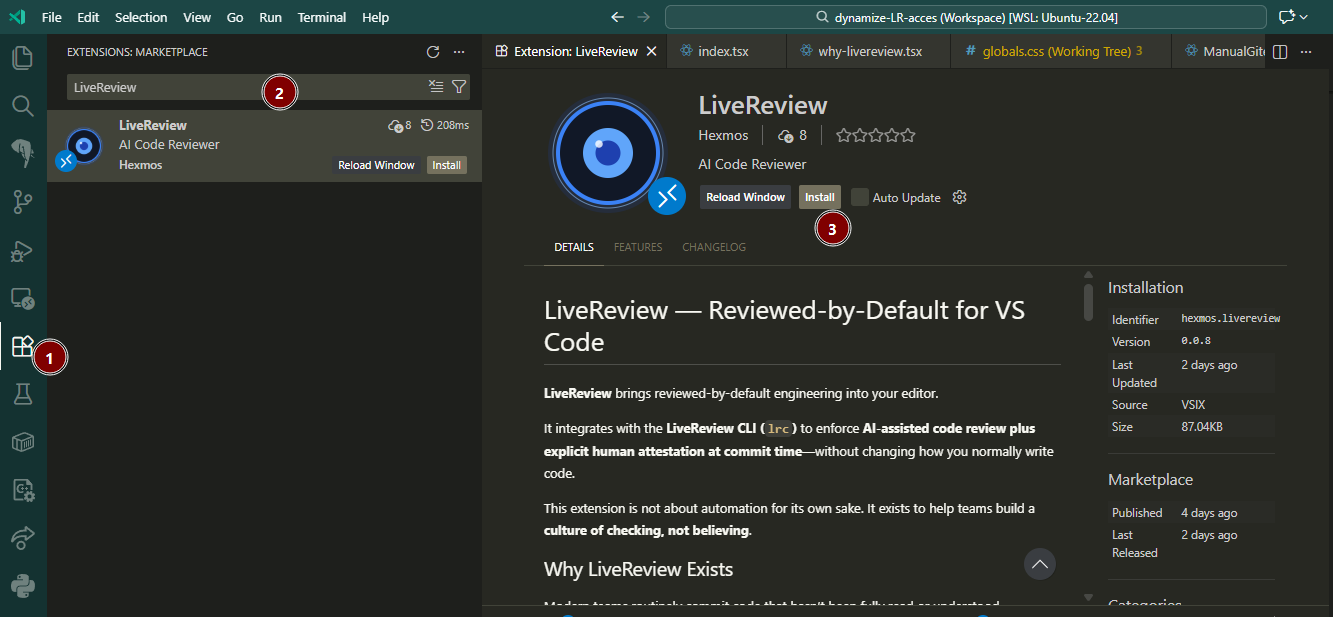The image size is (1333, 617).
Task: Click the workspace command center search box
Action: [967, 17]
